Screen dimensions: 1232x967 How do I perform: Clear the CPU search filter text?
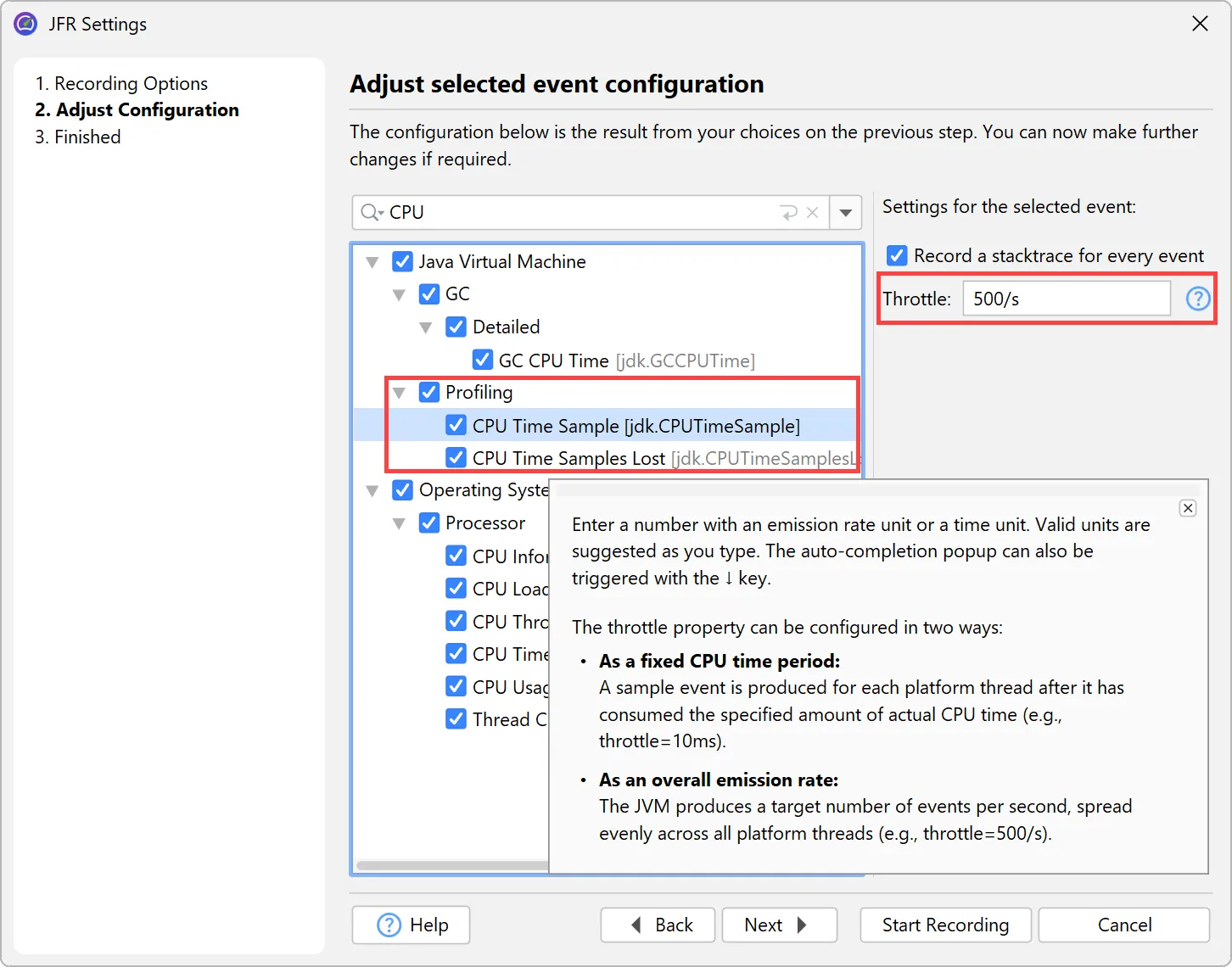click(x=812, y=213)
